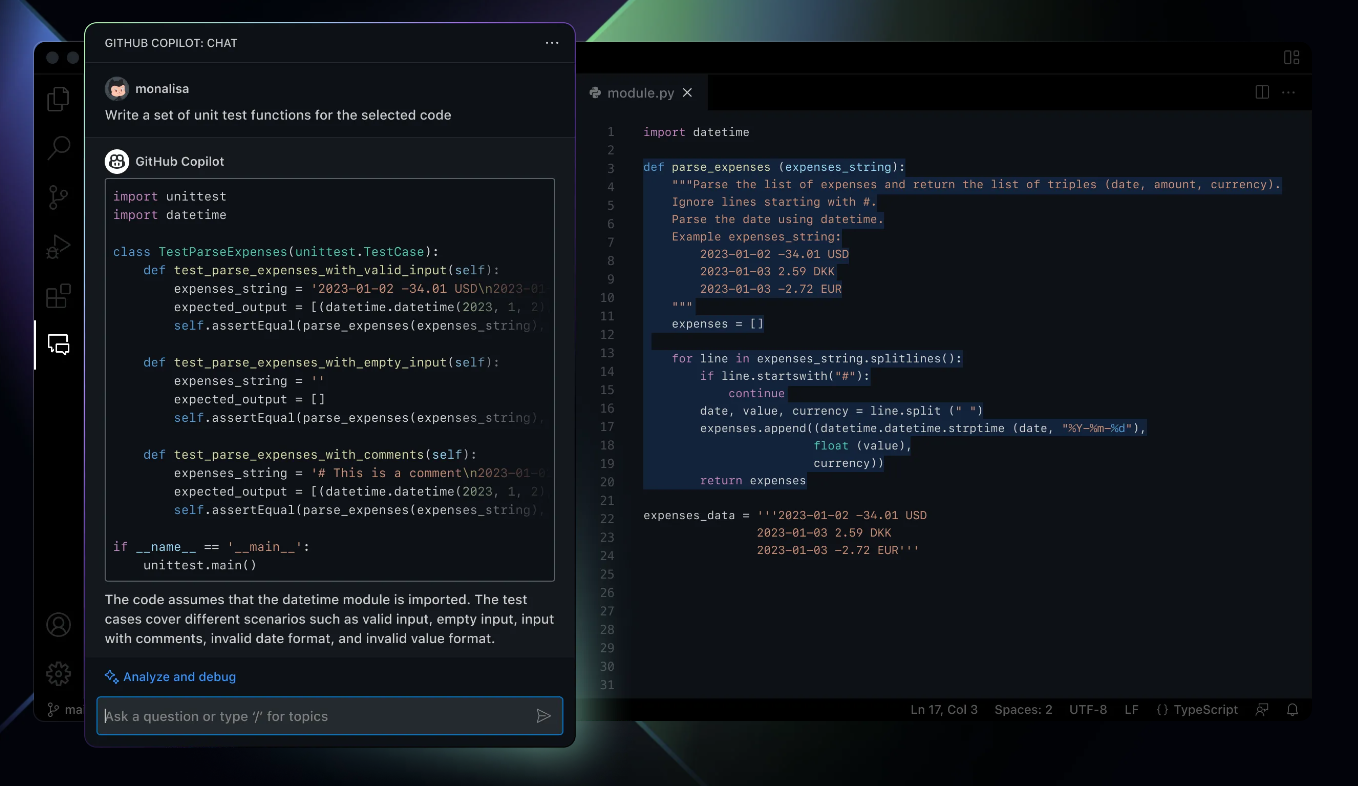The width and height of the screenshot is (1358, 786).
Task: Toggle the customize layout control
Action: [1291, 58]
